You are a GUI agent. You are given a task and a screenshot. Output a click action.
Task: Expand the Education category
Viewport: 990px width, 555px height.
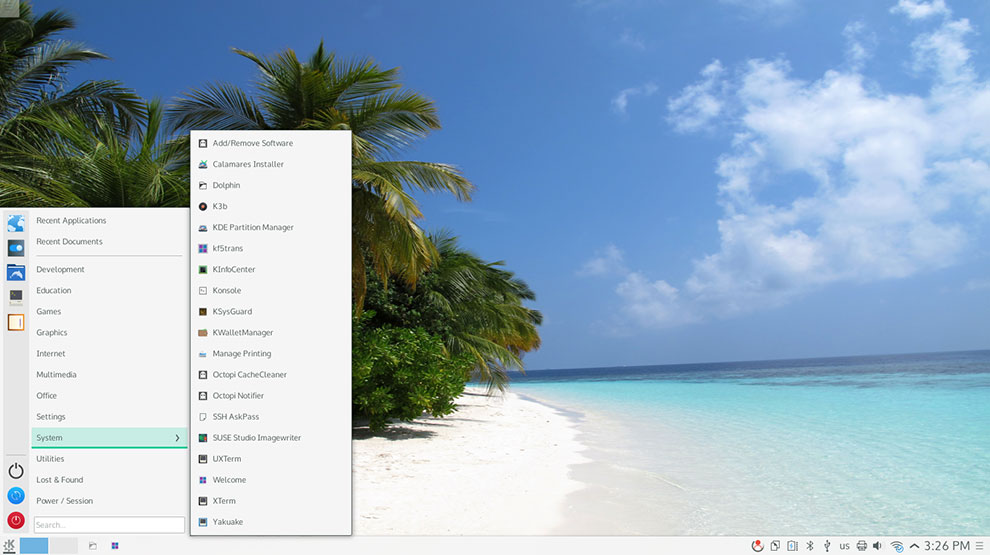[x=107, y=290]
